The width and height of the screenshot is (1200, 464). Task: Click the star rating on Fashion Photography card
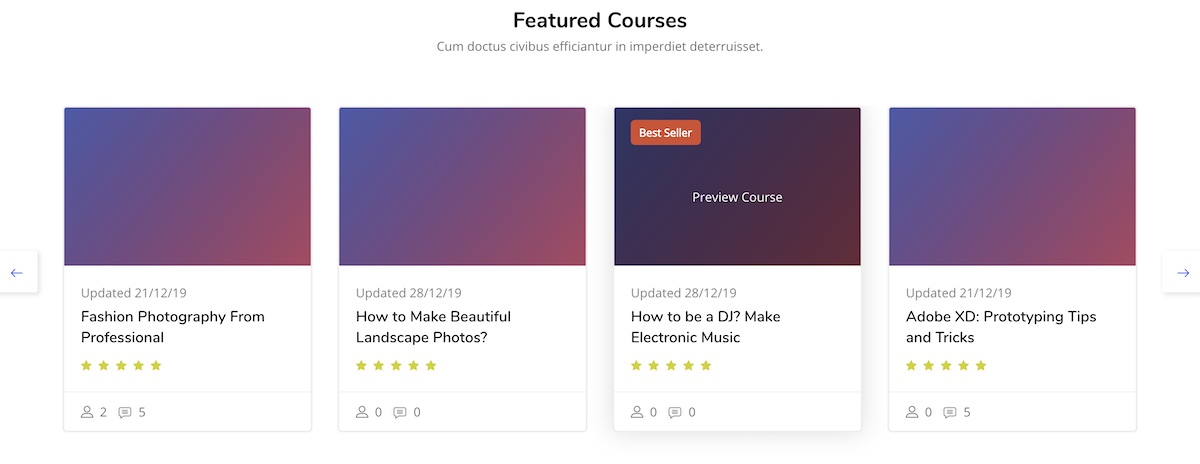[121, 366]
